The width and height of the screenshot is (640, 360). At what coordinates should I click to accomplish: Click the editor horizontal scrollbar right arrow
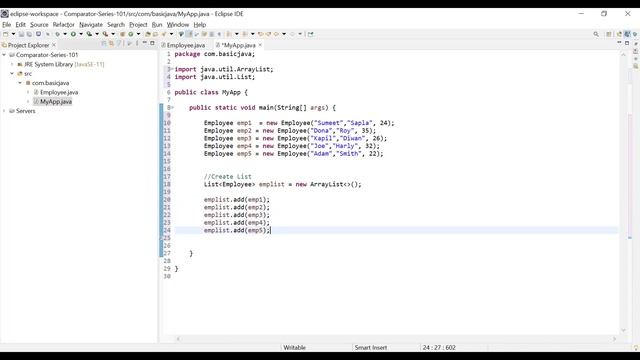pos(614,339)
